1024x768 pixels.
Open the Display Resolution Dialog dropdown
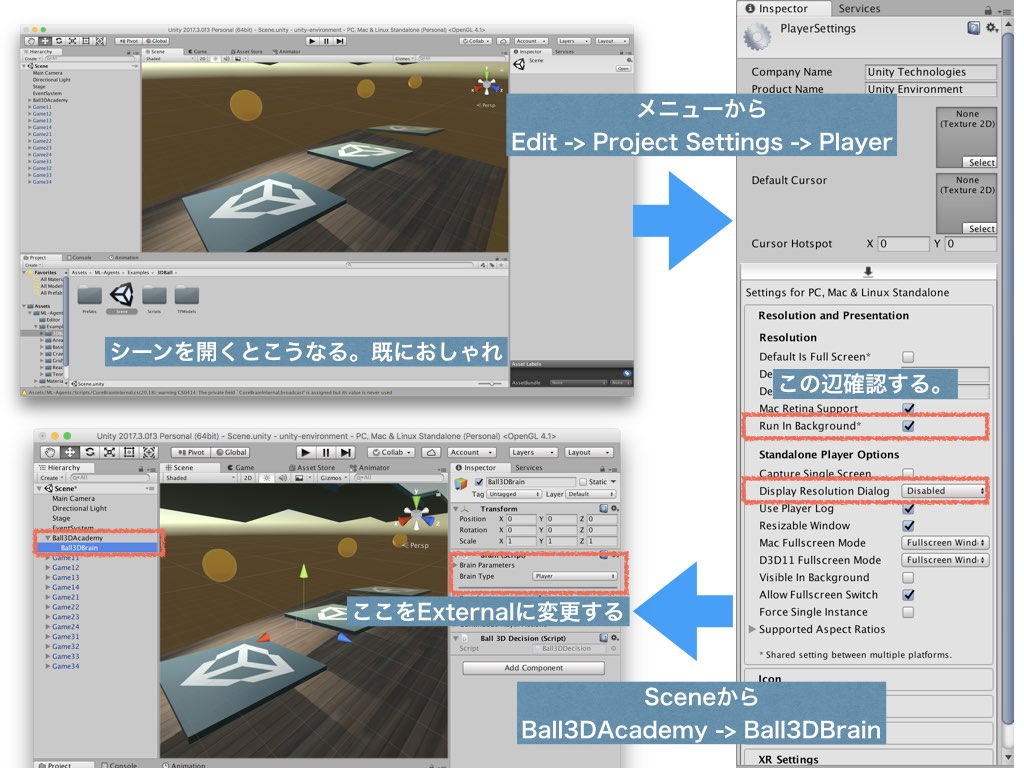point(944,490)
